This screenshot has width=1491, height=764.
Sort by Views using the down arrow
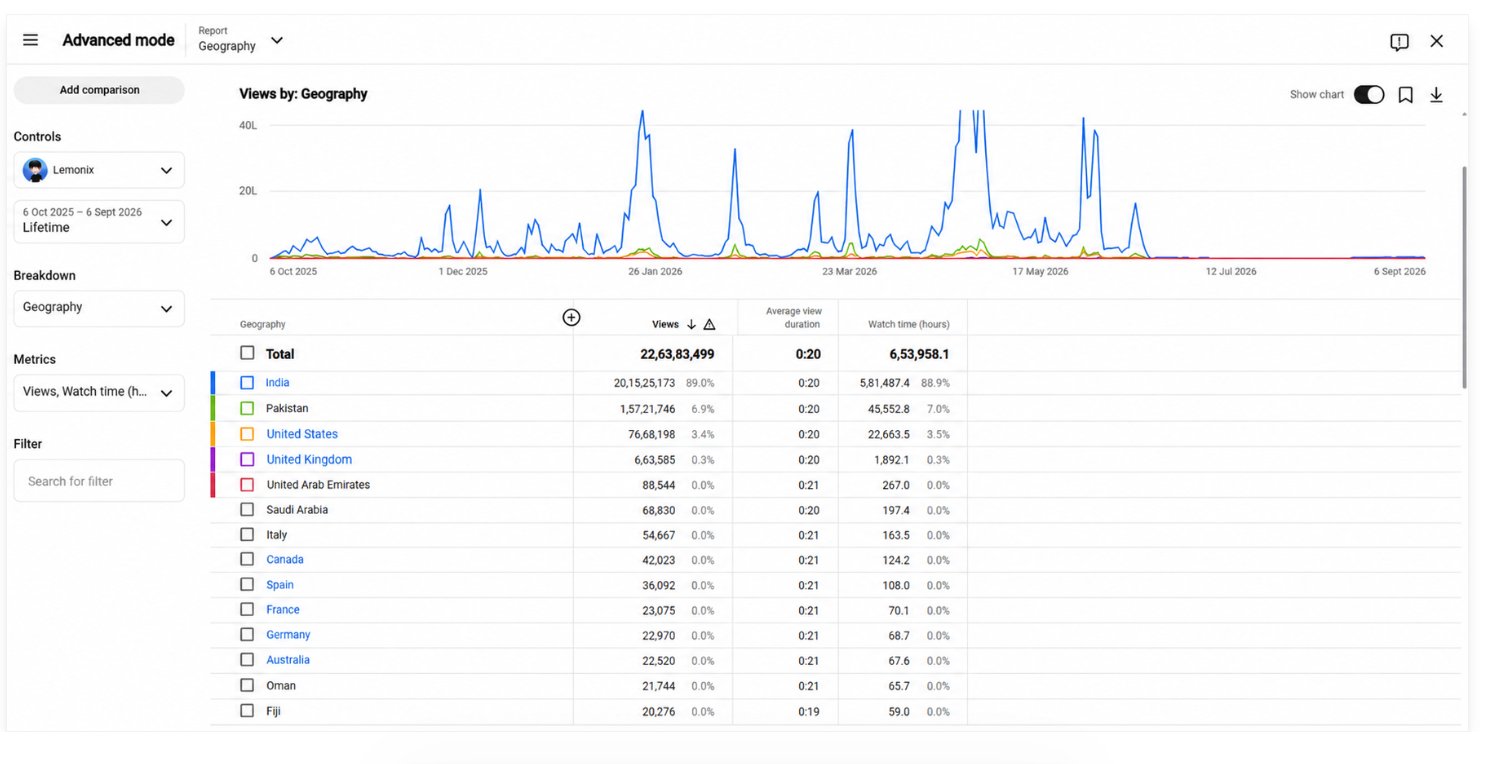(691, 324)
